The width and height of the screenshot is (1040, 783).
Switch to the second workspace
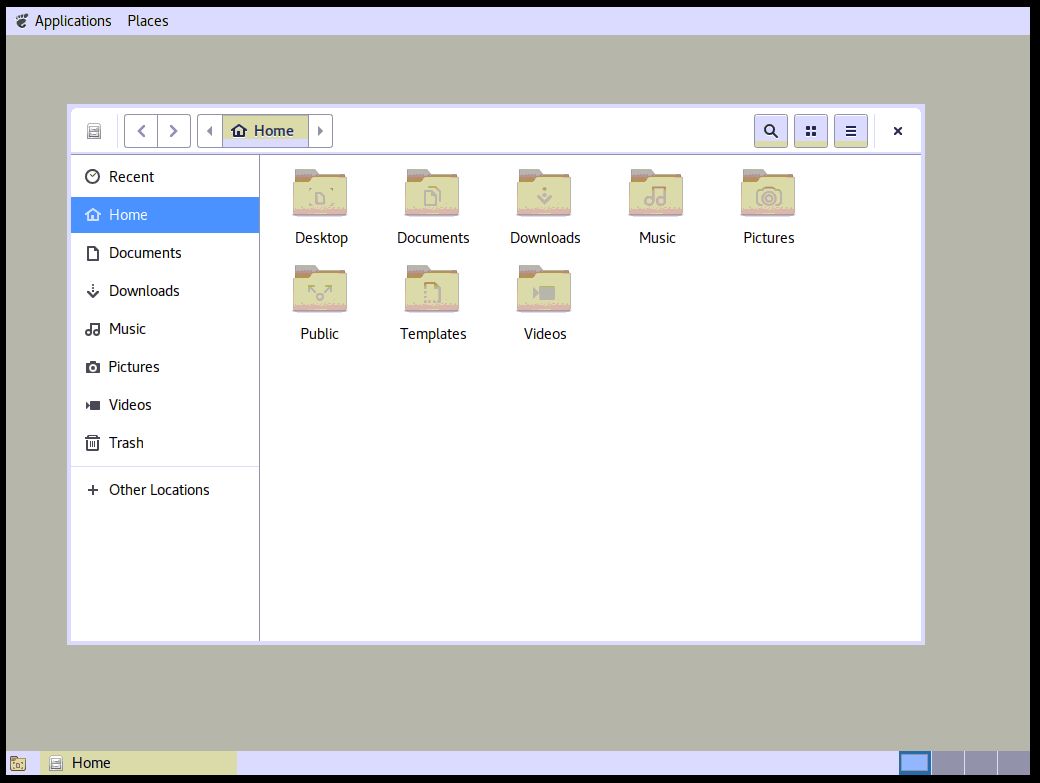point(948,763)
